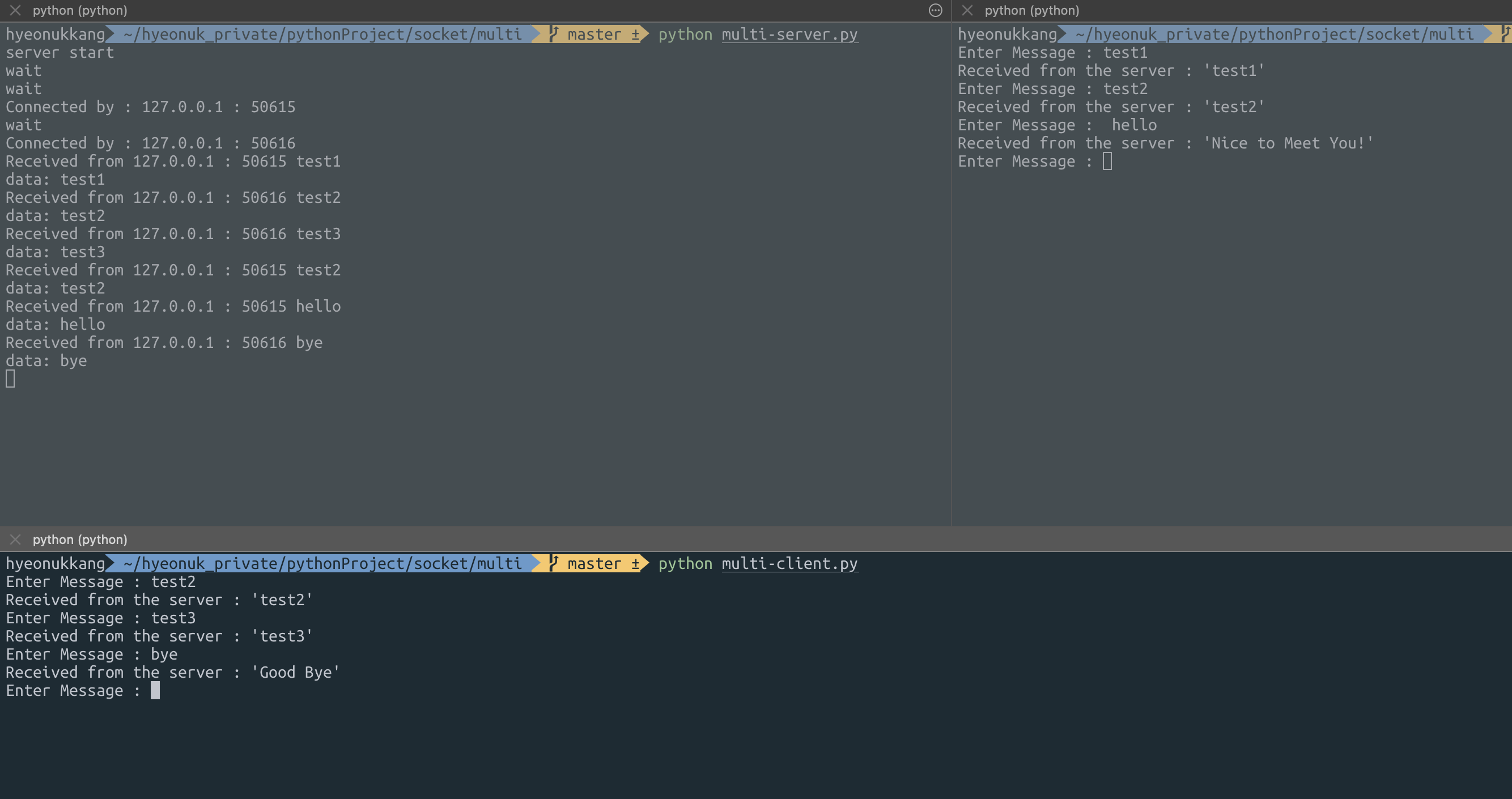Click the 'Good Bye' server response text
The width and height of the screenshot is (1512, 799).
295,673
